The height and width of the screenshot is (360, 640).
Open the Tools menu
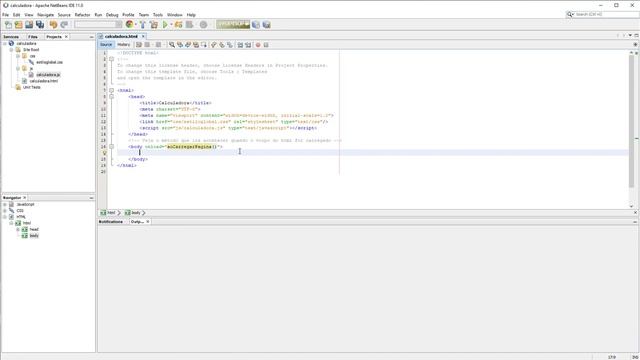coord(158,15)
